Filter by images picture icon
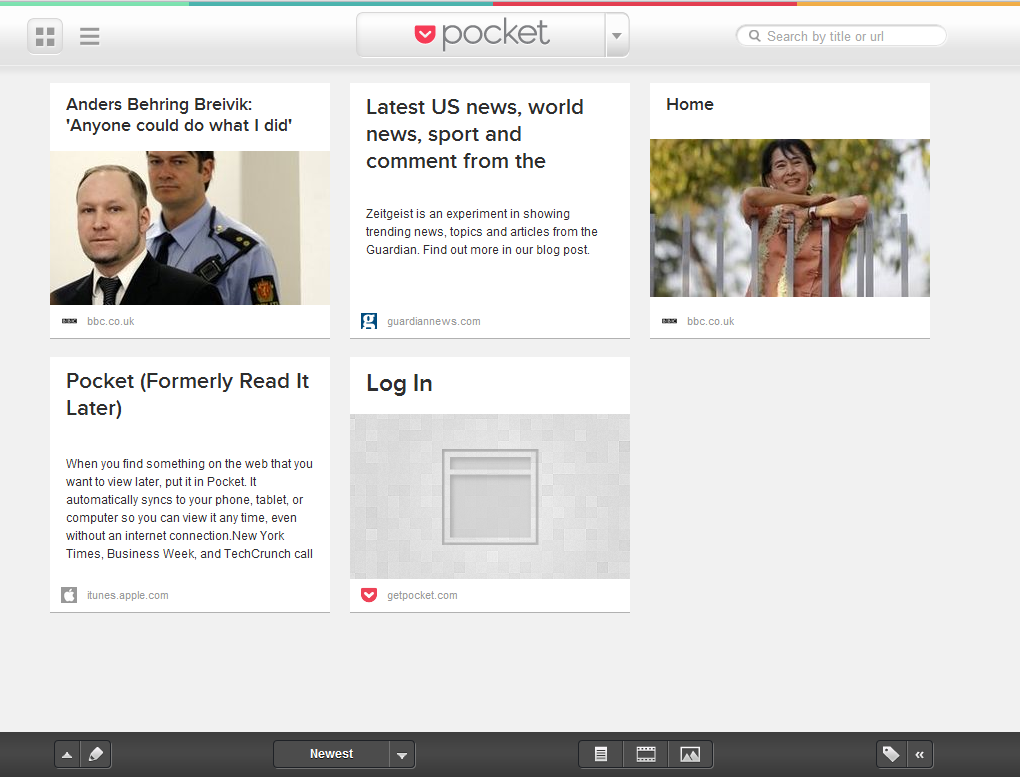The width and height of the screenshot is (1020, 777). pyautogui.click(x=690, y=755)
